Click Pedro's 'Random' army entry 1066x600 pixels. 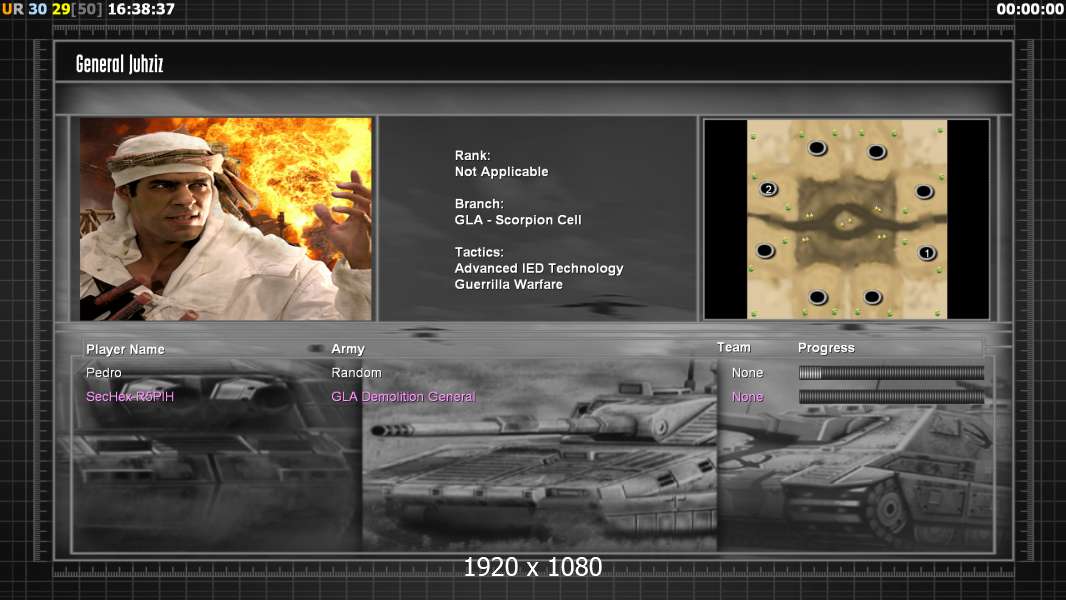(x=356, y=373)
